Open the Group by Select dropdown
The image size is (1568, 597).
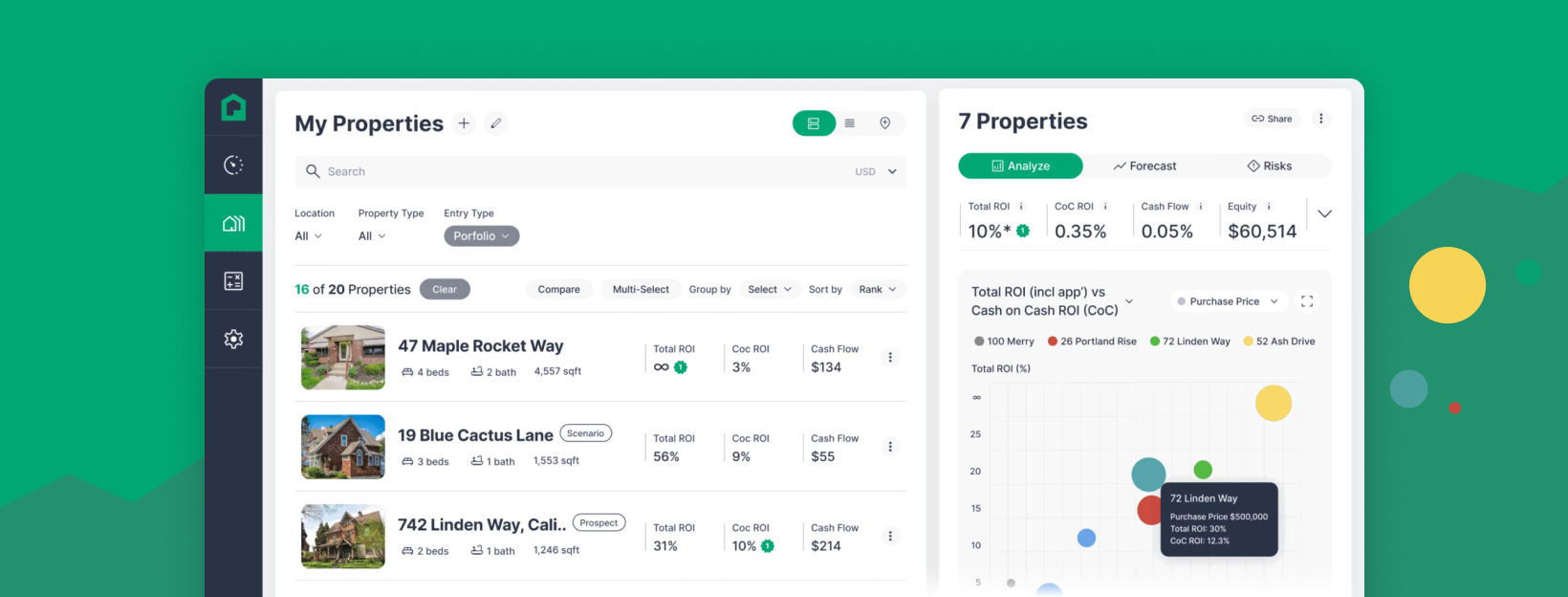[x=770, y=290]
